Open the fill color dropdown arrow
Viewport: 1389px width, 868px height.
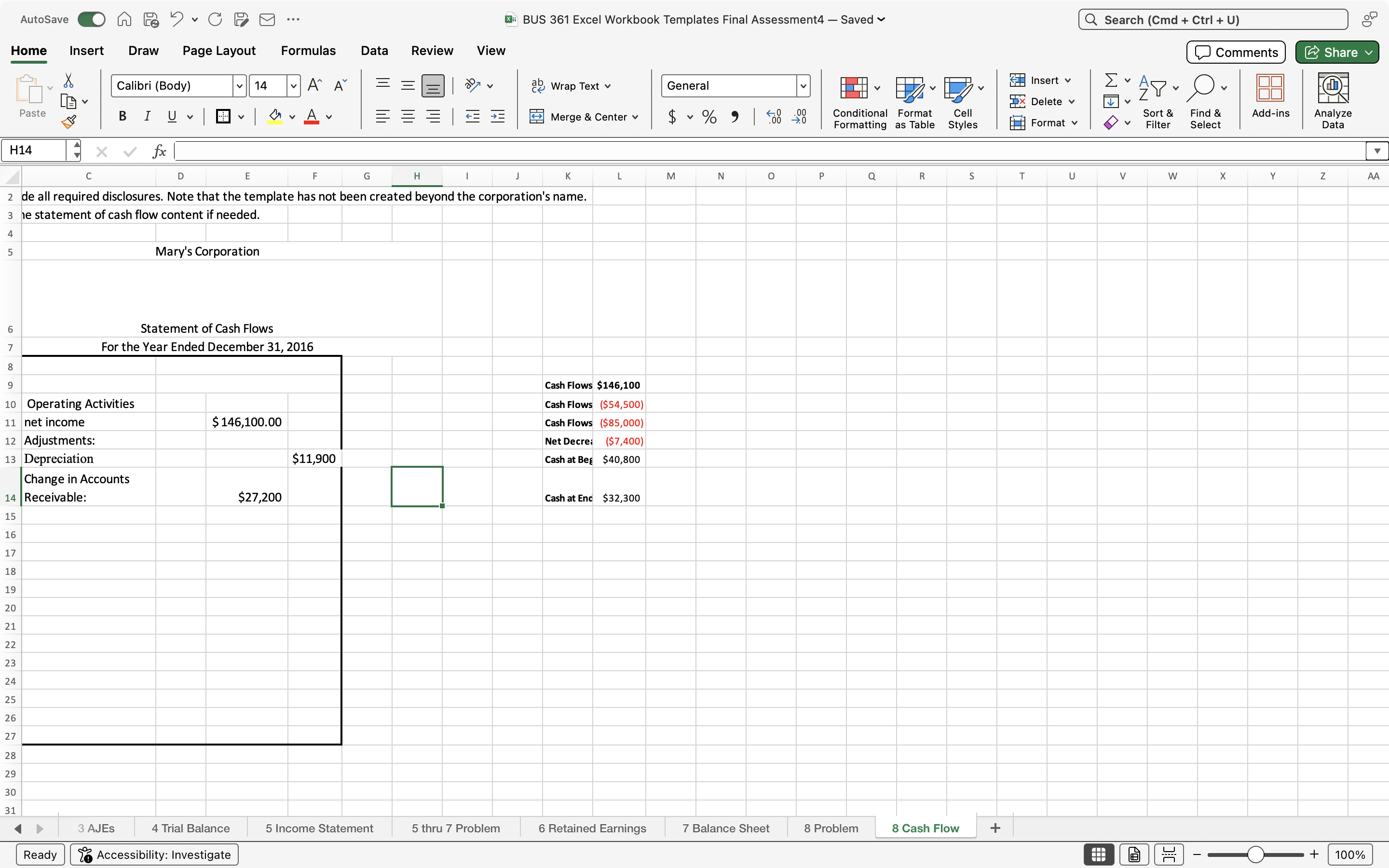click(x=292, y=117)
